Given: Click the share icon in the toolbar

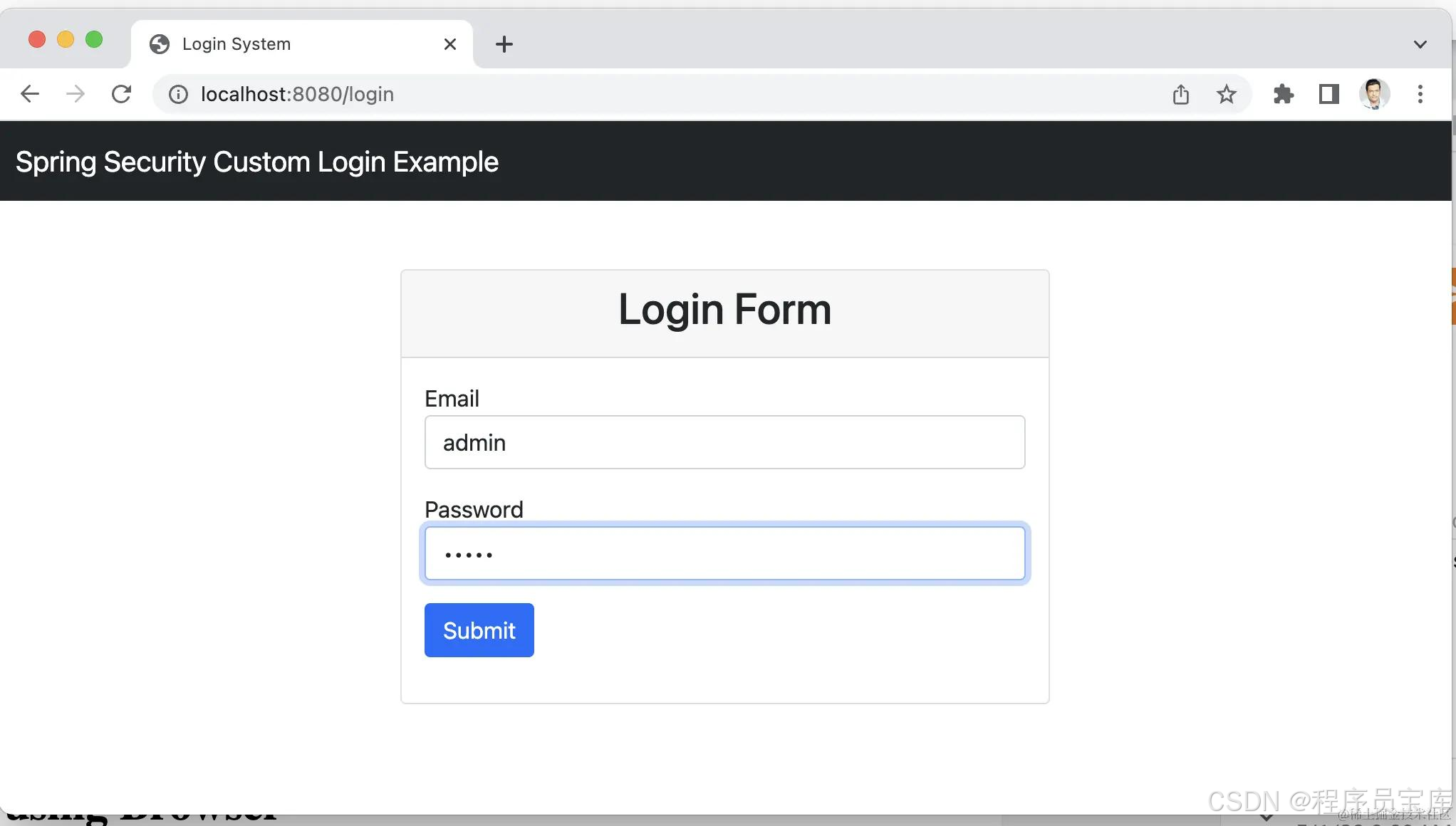Looking at the screenshot, I should pos(1180,93).
